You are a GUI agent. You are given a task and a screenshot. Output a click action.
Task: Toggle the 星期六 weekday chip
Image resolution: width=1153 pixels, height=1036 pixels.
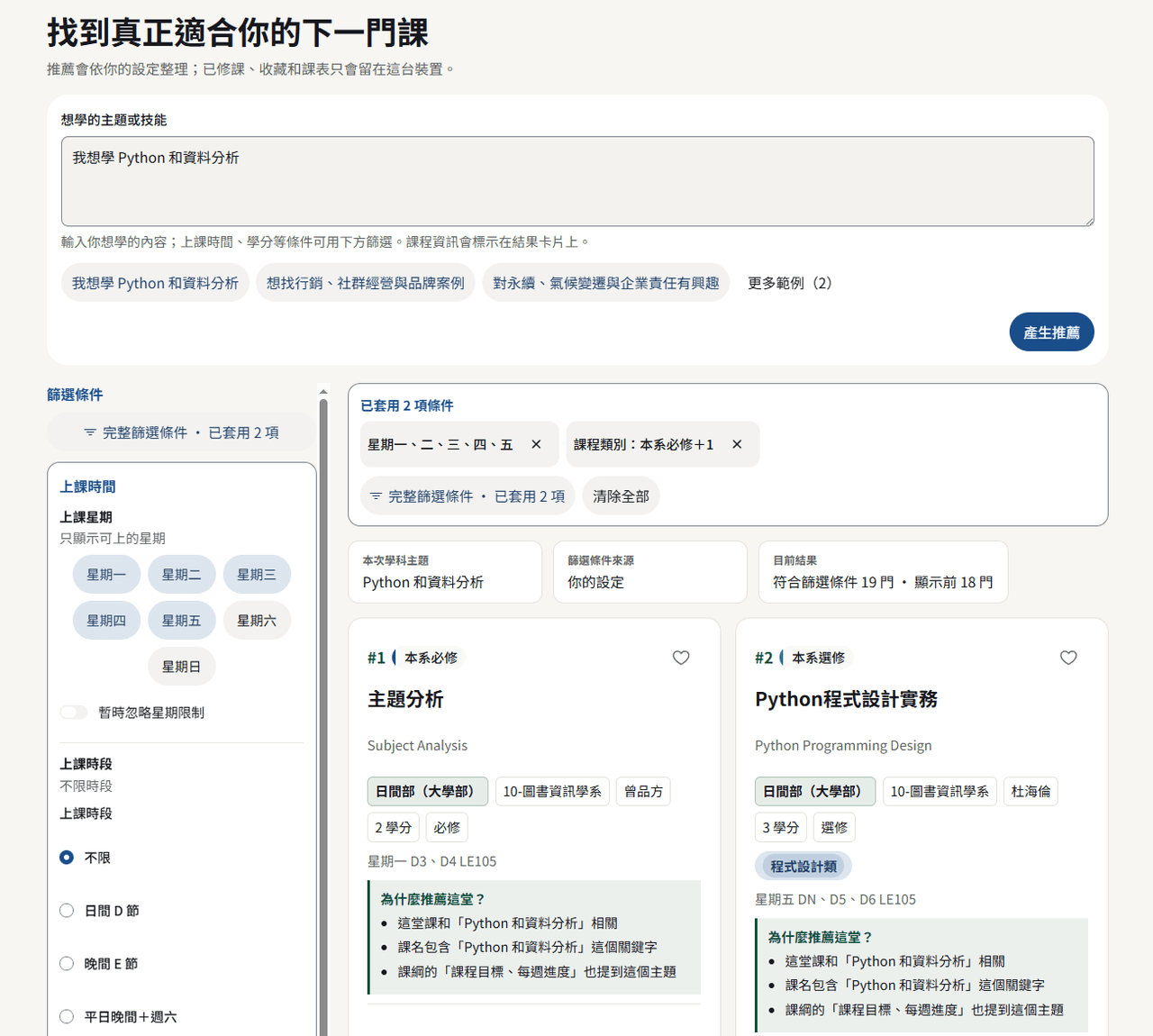point(257,621)
